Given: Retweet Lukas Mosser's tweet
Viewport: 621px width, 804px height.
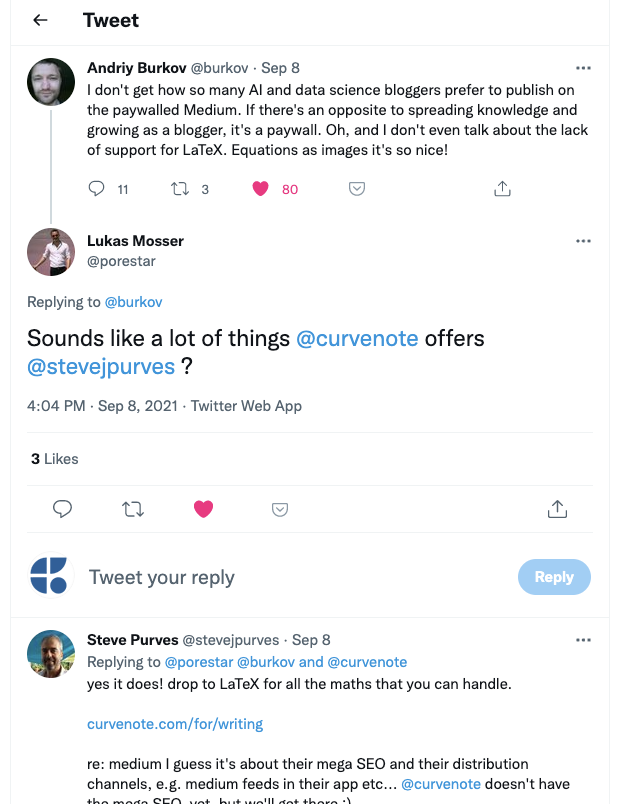Looking at the screenshot, I should click(132, 509).
